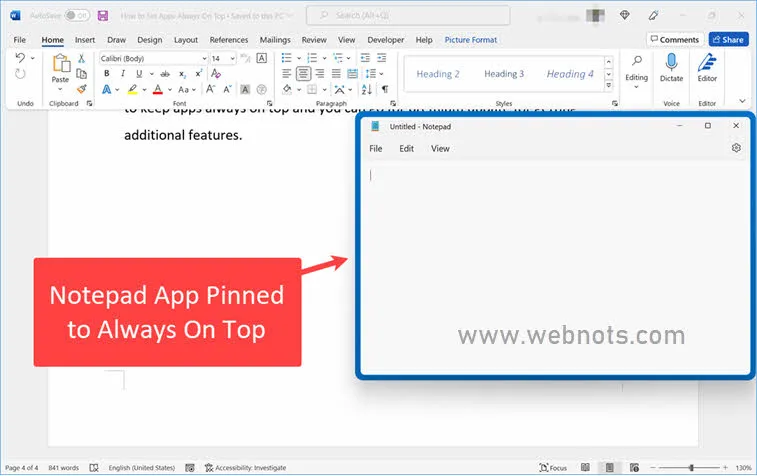The height and width of the screenshot is (476, 757).
Task: Click the Cut scissors icon
Action: [x=82, y=58]
